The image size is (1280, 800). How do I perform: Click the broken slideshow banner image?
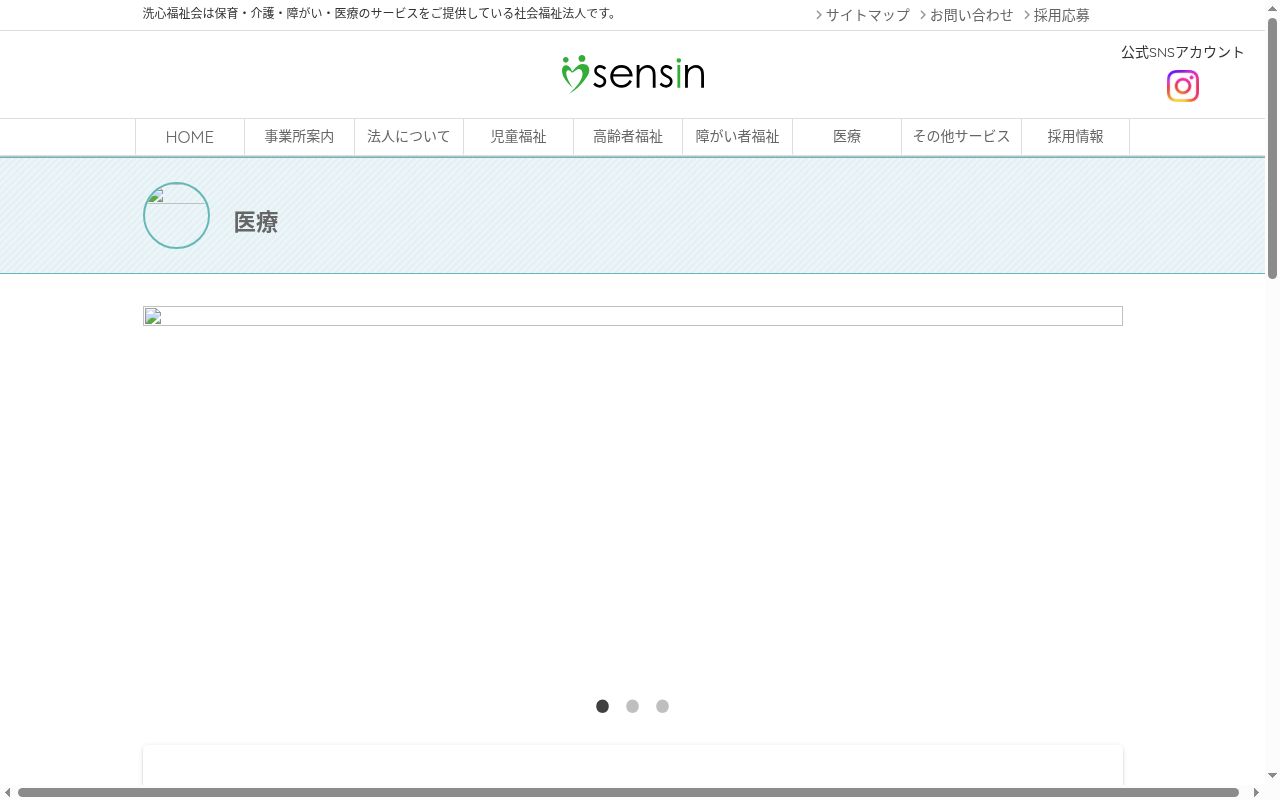pyautogui.click(x=633, y=316)
